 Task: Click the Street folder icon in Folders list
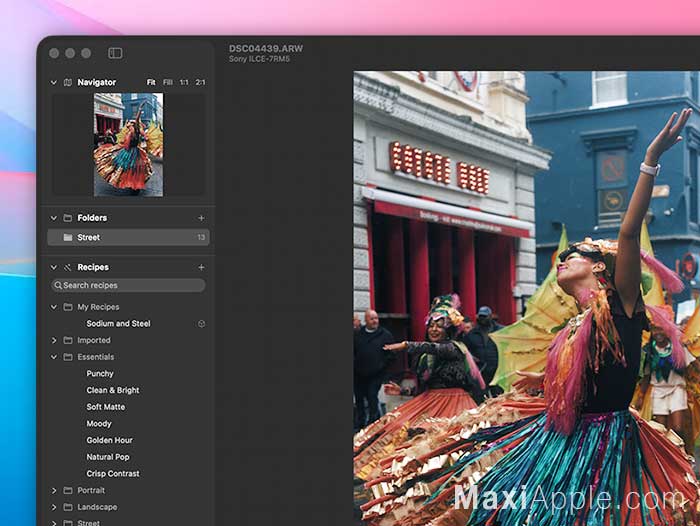tap(68, 237)
